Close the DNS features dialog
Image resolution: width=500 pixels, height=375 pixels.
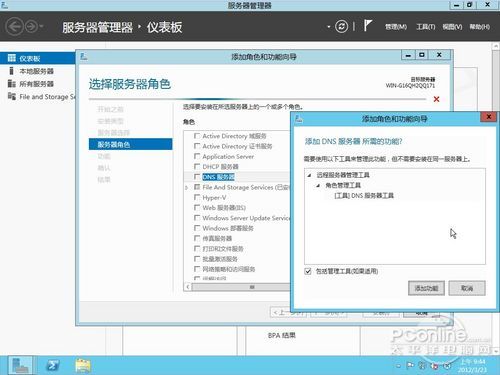(488, 117)
